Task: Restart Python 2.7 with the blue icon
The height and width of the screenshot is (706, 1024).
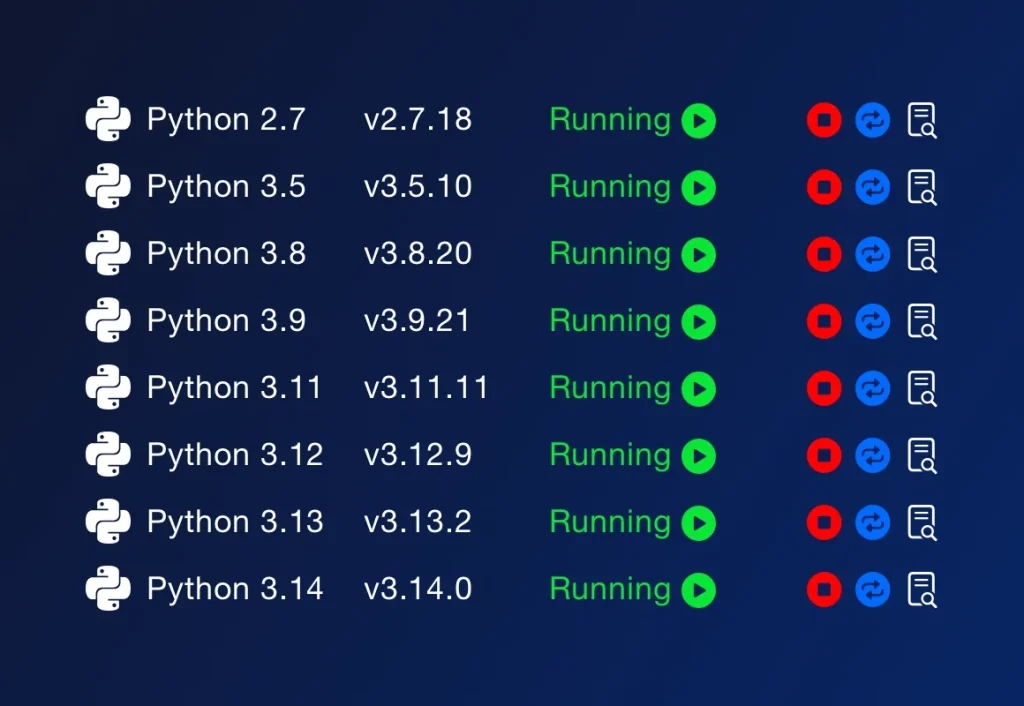Action: click(872, 120)
